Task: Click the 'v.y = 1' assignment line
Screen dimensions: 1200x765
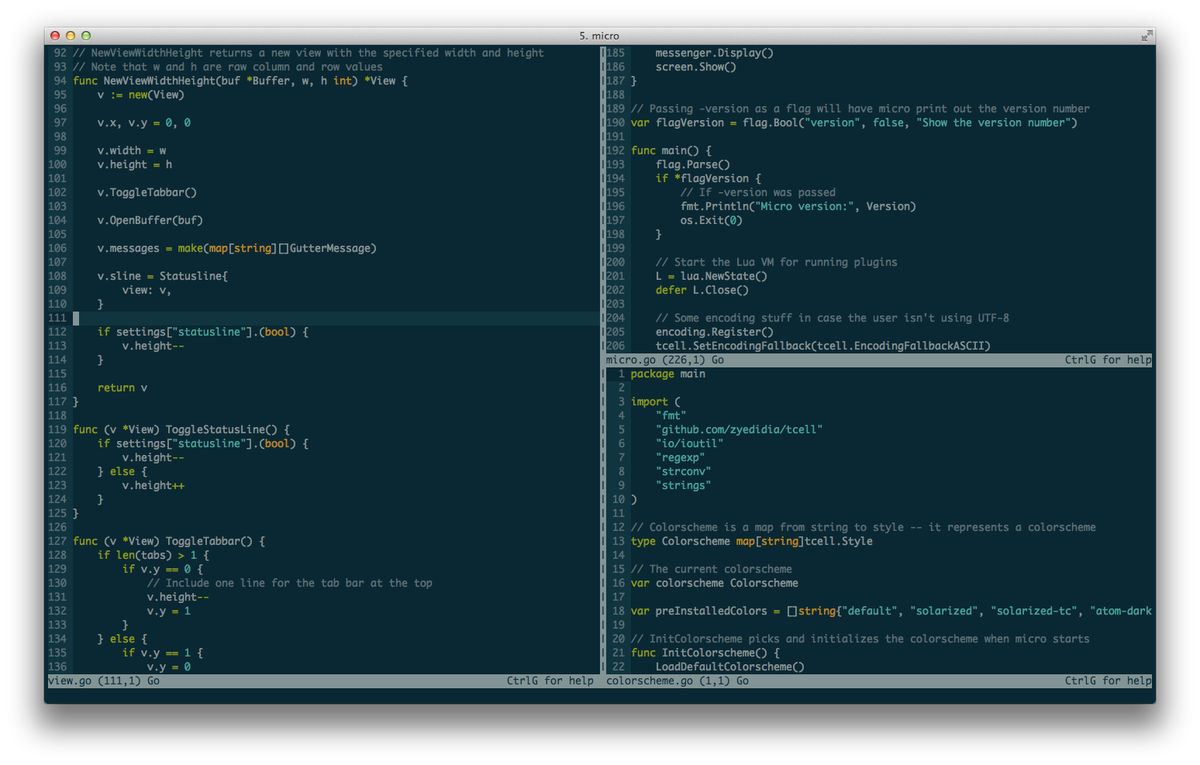Action: point(169,611)
